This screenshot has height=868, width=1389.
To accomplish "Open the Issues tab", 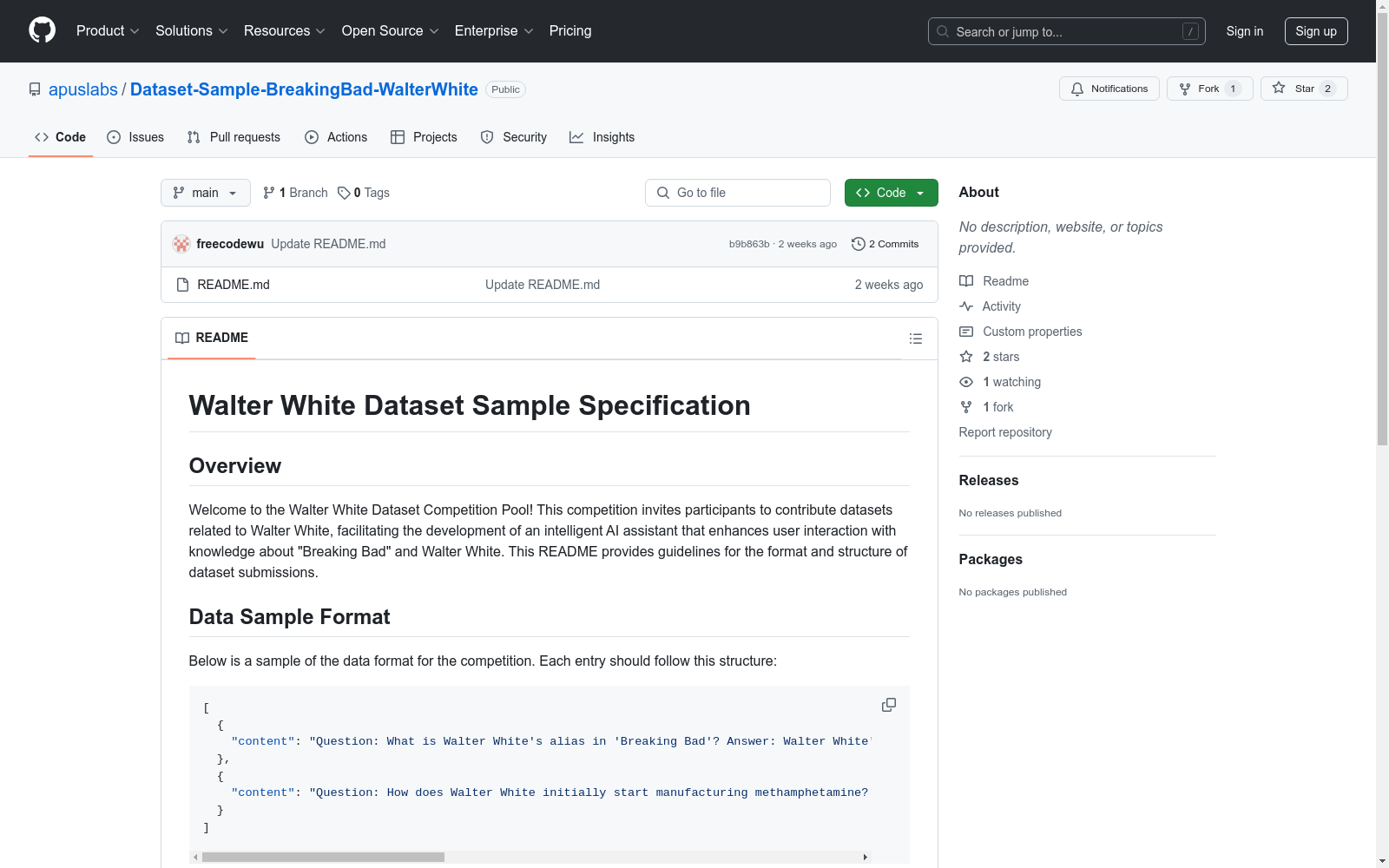I will 135,137.
